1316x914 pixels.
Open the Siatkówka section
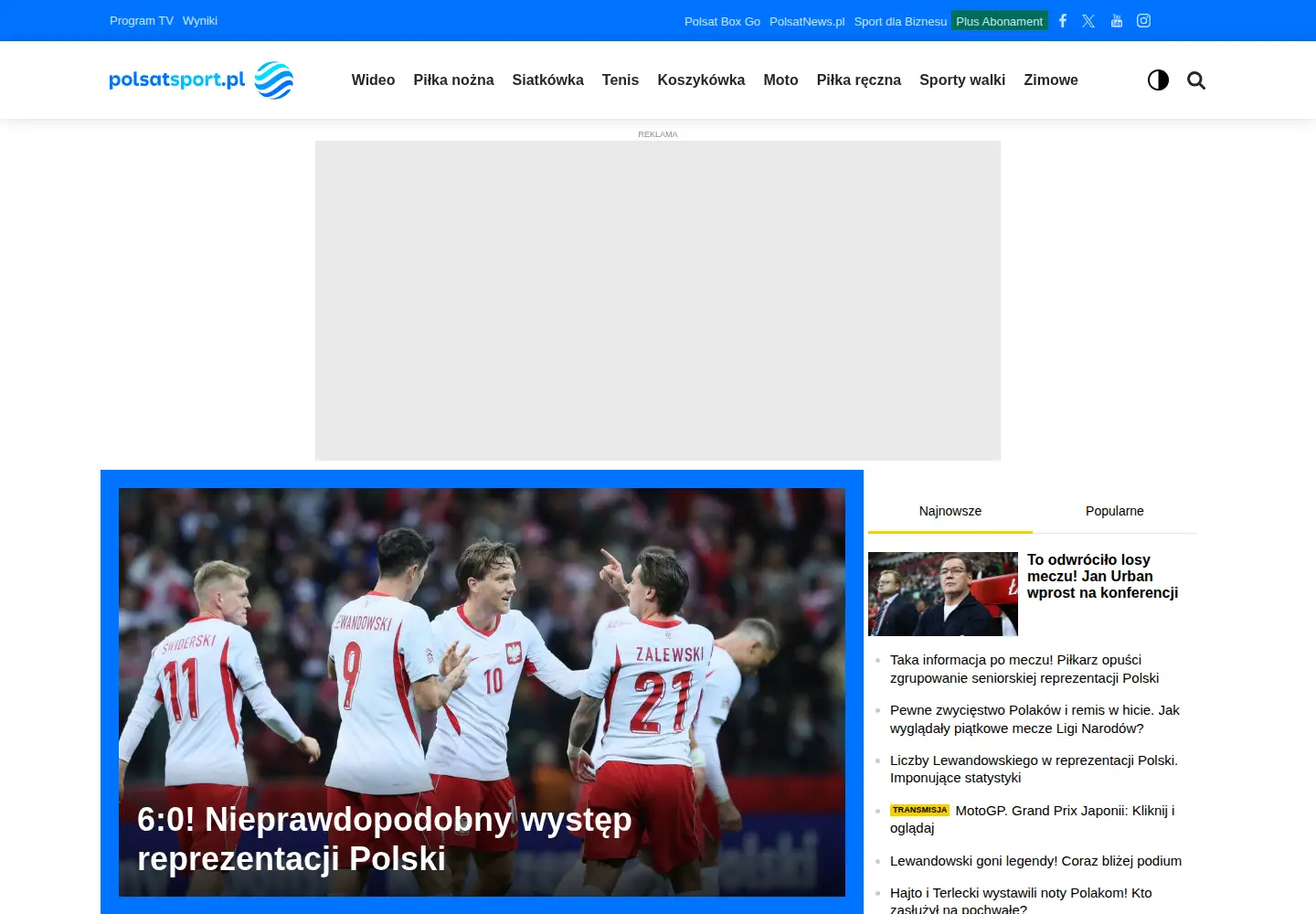click(x=547, y=80)
